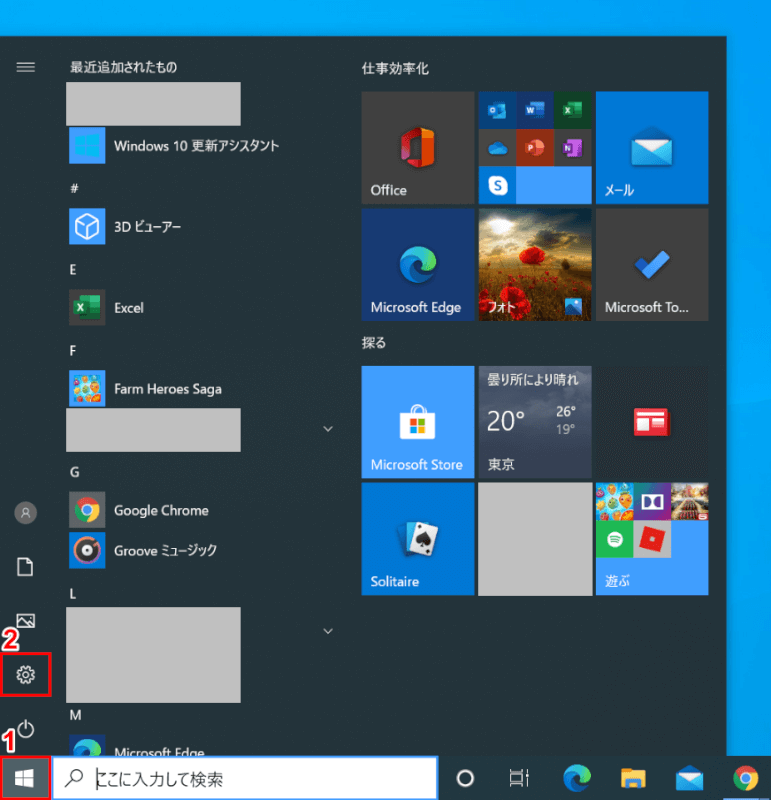Launch Windows 10 更新アシスタント
771x800 pixels.
click(174, 145)
